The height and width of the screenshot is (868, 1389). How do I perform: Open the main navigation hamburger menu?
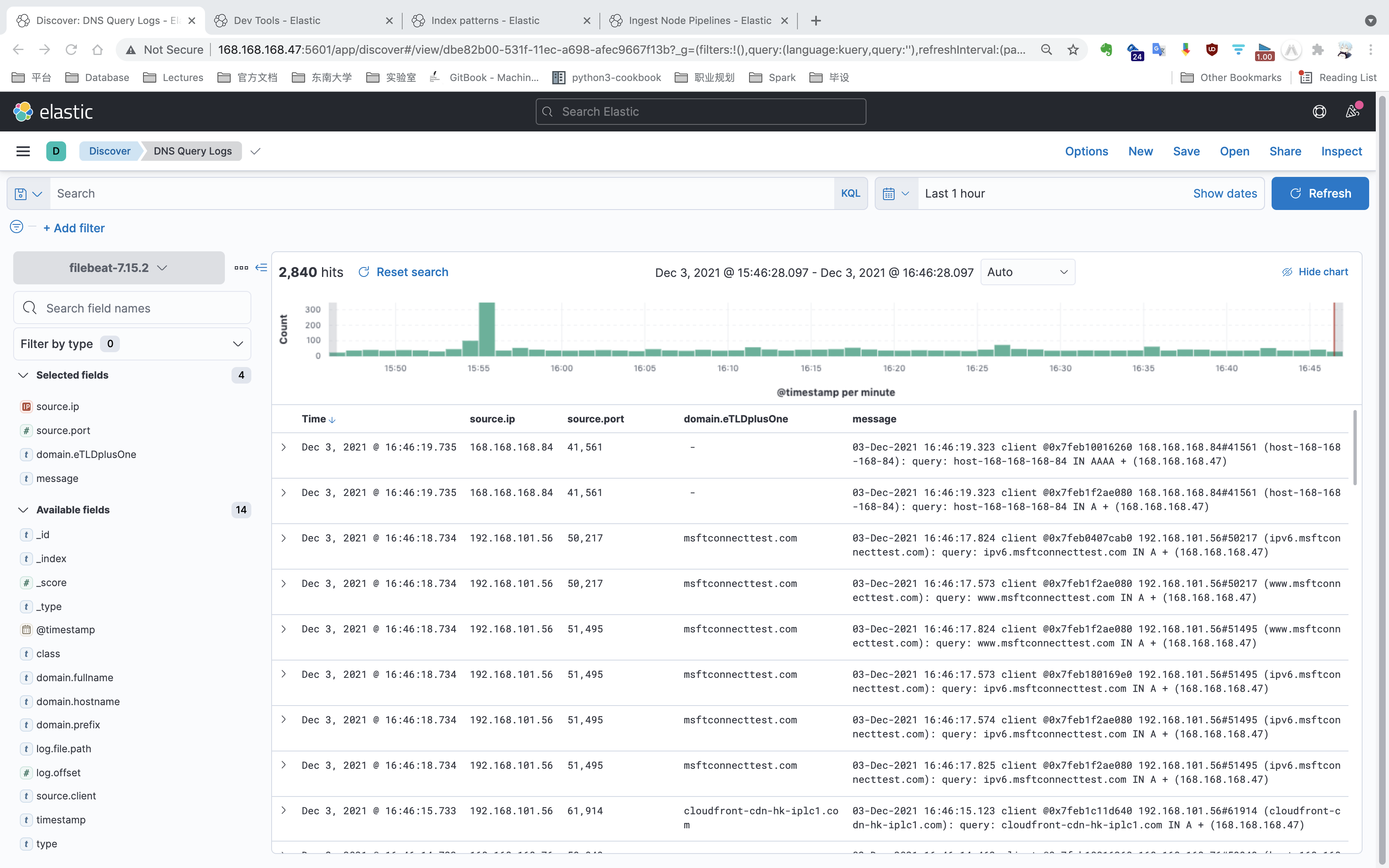coord(23,151)
